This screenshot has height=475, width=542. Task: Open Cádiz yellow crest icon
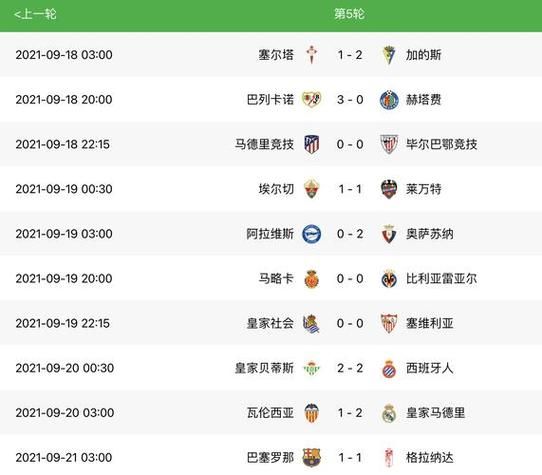click(x=389, y=55)
